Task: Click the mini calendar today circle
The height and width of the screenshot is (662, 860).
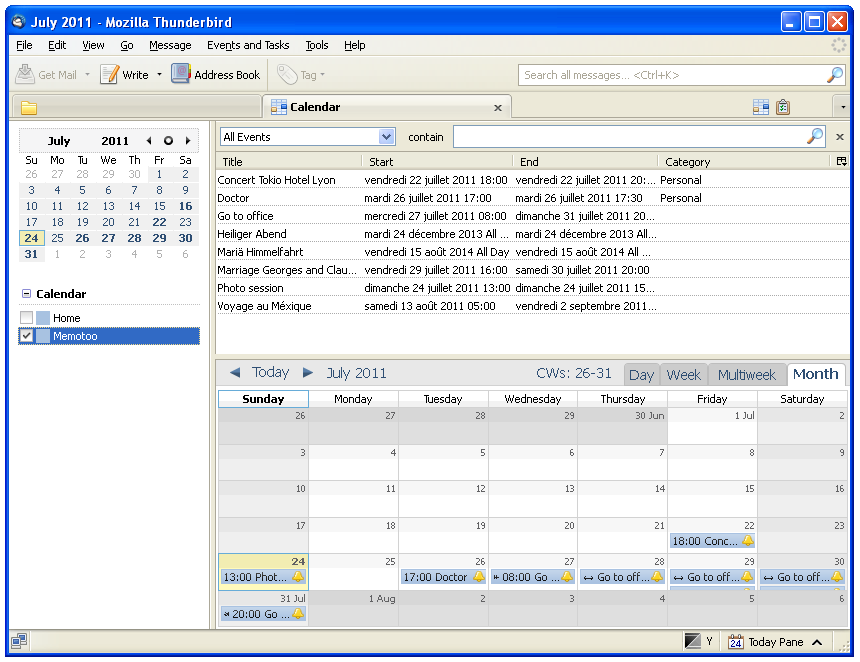Action: coord(168,141)
